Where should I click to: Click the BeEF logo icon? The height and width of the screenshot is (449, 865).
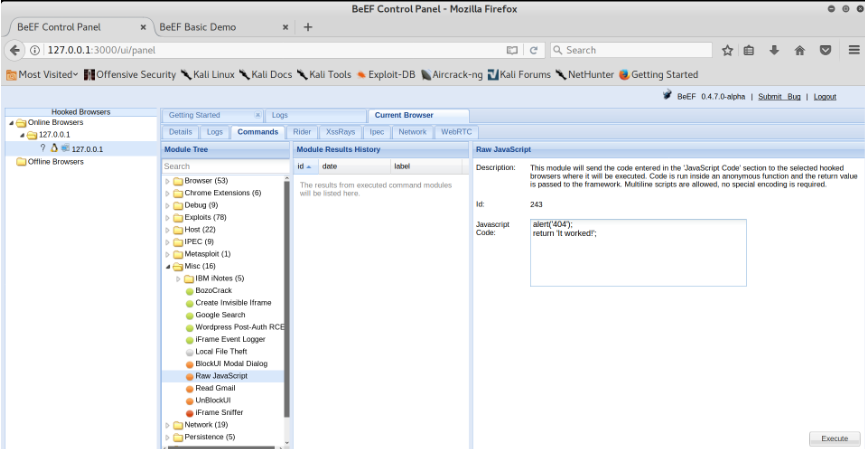point(667,95)
